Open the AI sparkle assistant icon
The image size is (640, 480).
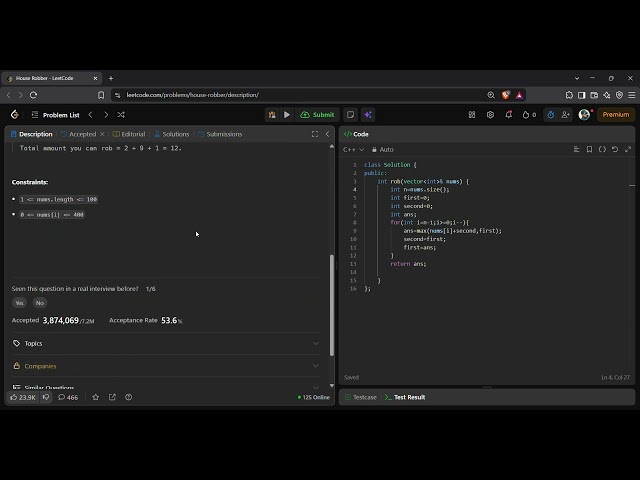(368, 115)
